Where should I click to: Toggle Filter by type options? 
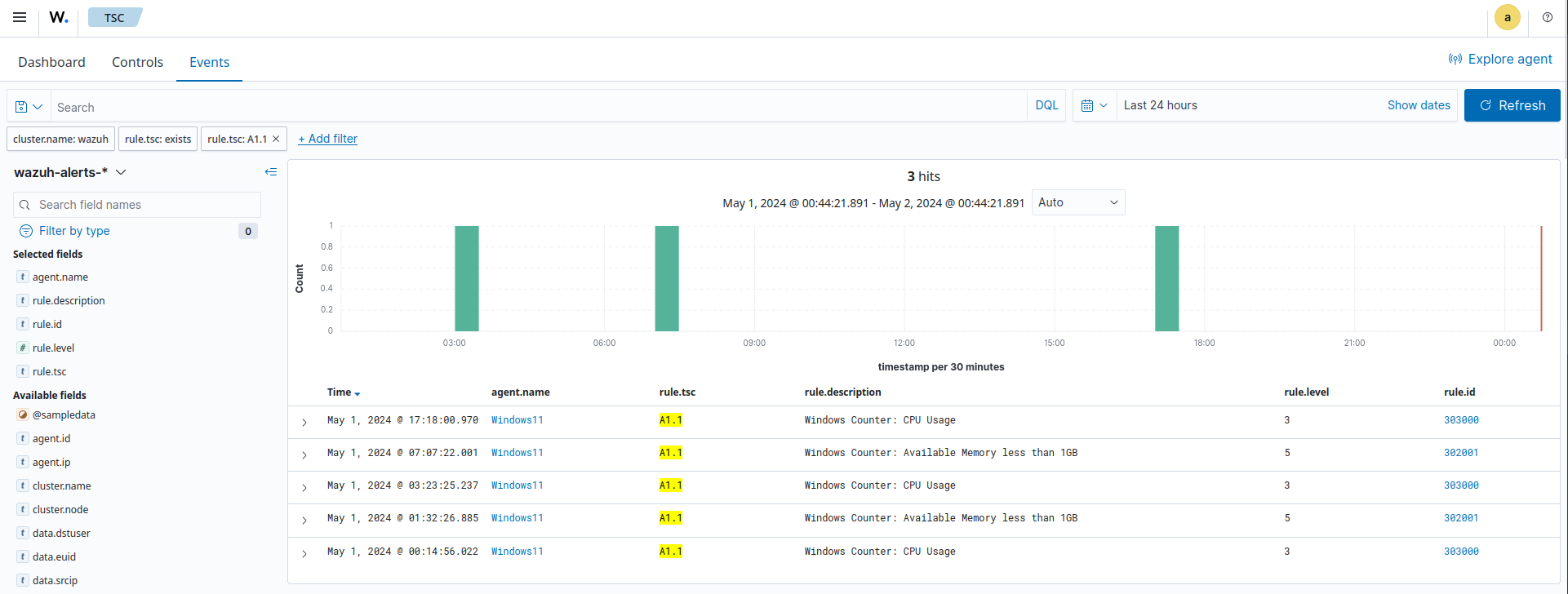pyautogui.click(x=74, y=231)
